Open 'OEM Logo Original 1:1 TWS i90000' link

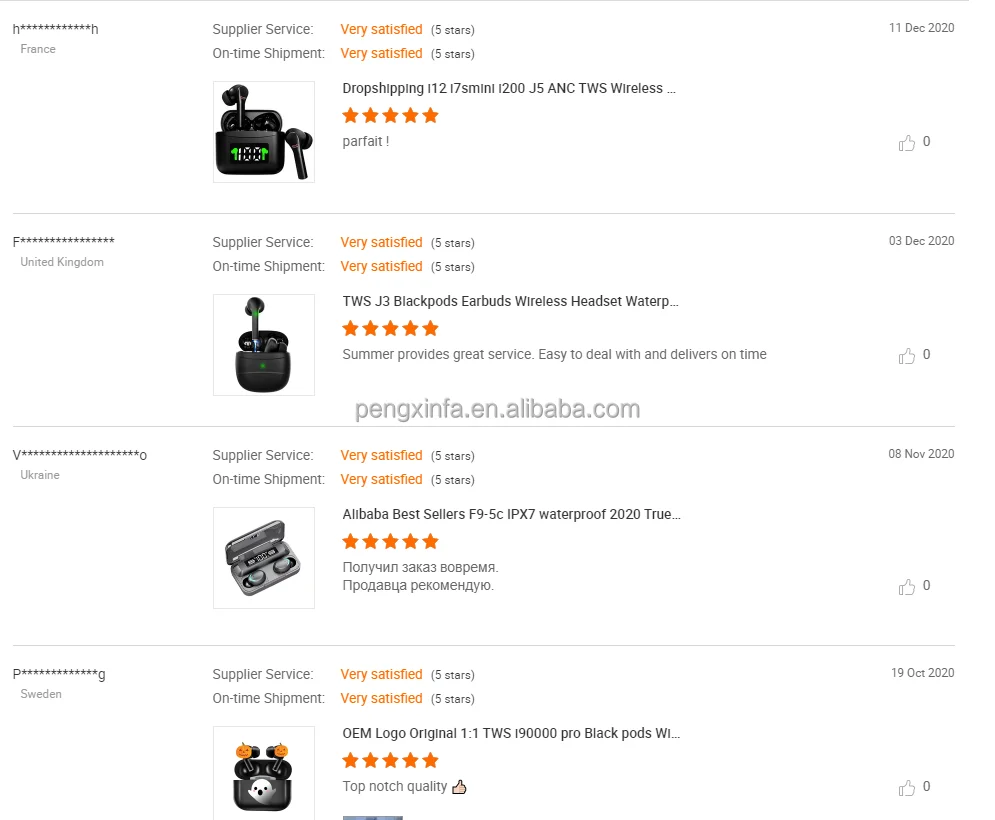(x=511, y=733)
